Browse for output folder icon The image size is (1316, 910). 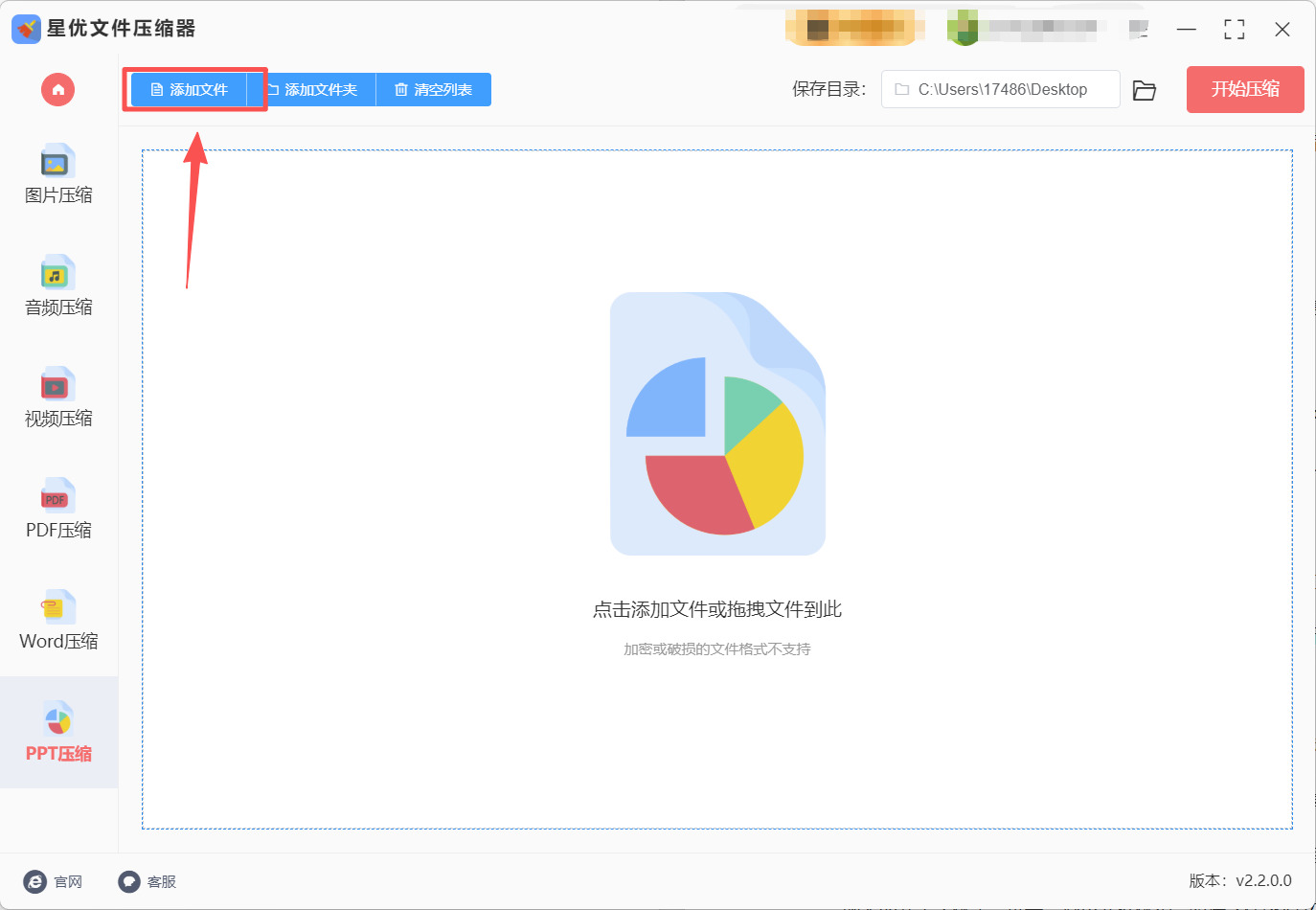(1145, 90)
